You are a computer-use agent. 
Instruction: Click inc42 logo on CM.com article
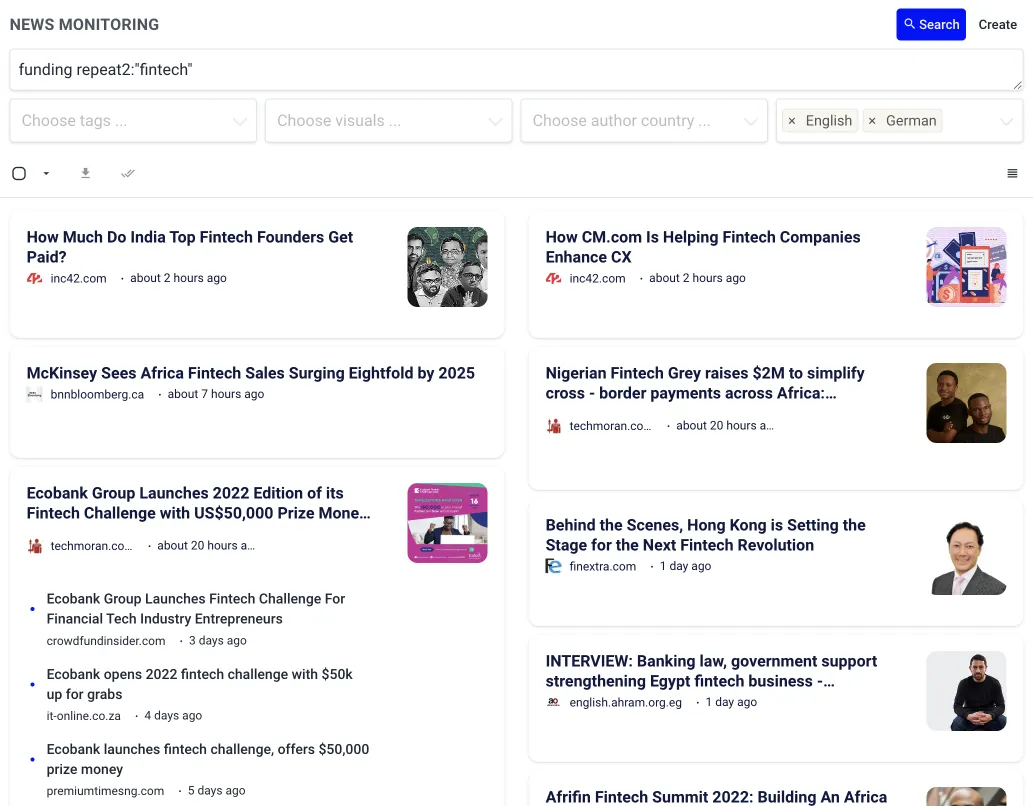point(553,279)
